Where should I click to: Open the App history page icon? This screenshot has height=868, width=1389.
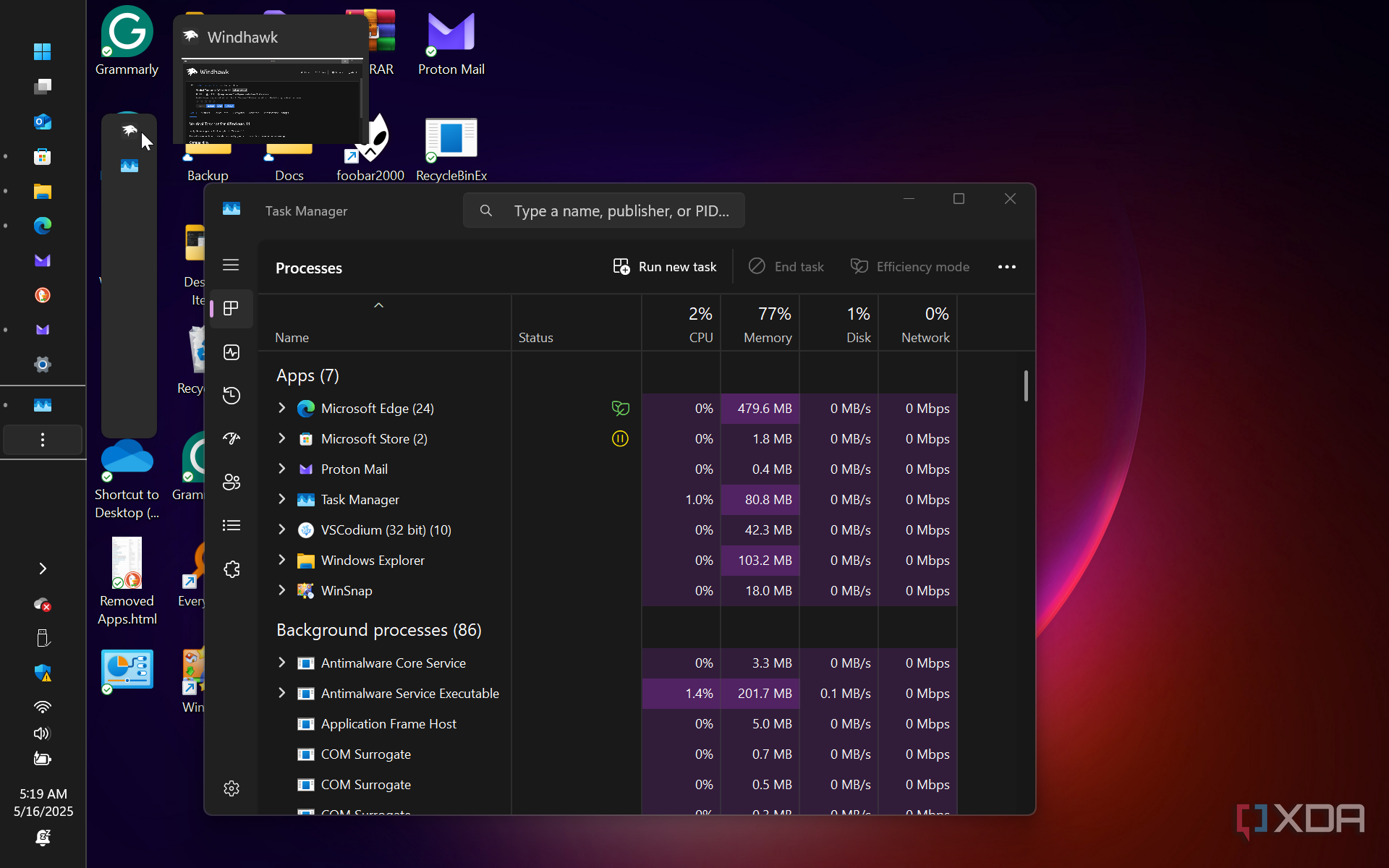(231, 396)
